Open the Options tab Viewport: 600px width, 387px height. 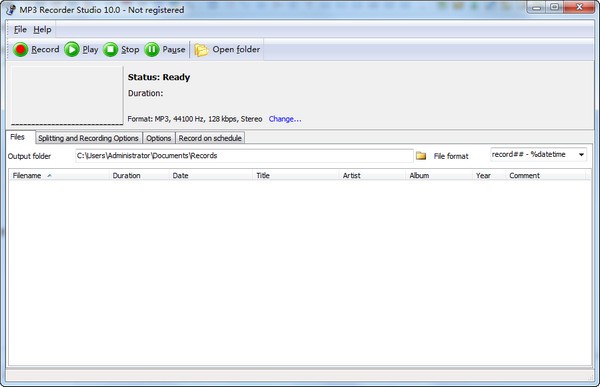click(x=158, y=138)
